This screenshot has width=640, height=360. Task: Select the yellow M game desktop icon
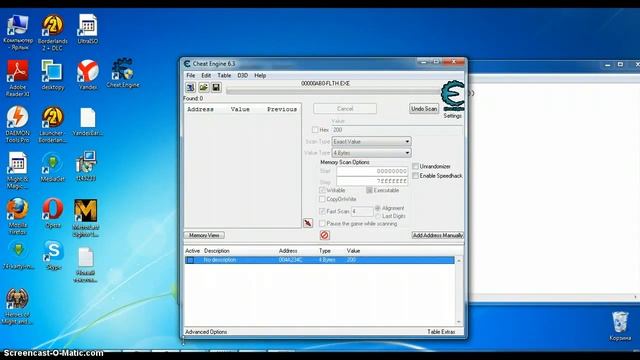click(86, 218)
